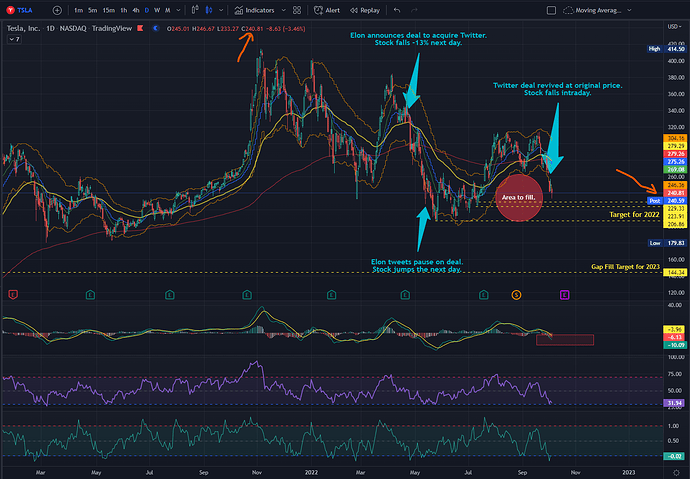Open the Moving Averag... saved layout
The width and height of the screenshot is (690, 479).
pos(593,10)
